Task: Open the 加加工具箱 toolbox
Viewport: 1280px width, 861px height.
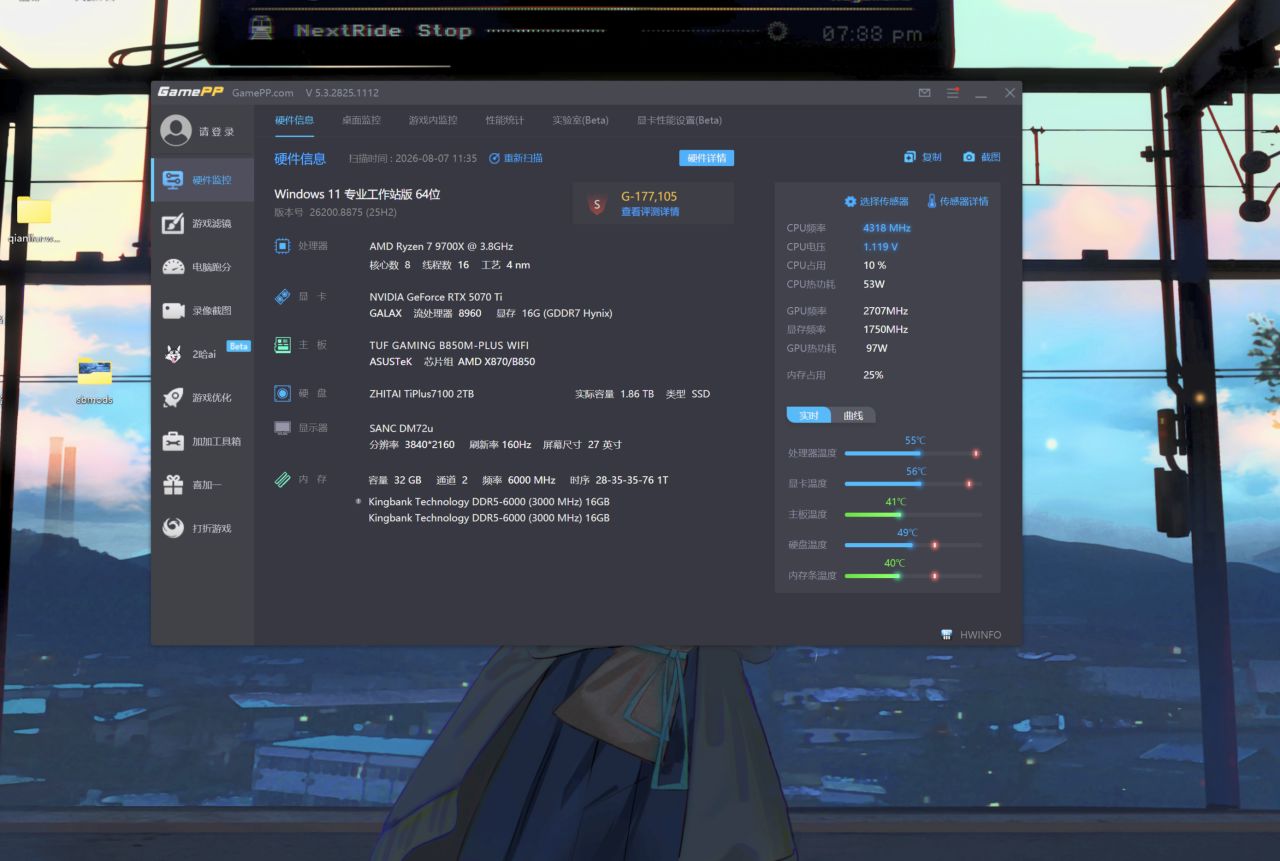Action: click(202, 441)
